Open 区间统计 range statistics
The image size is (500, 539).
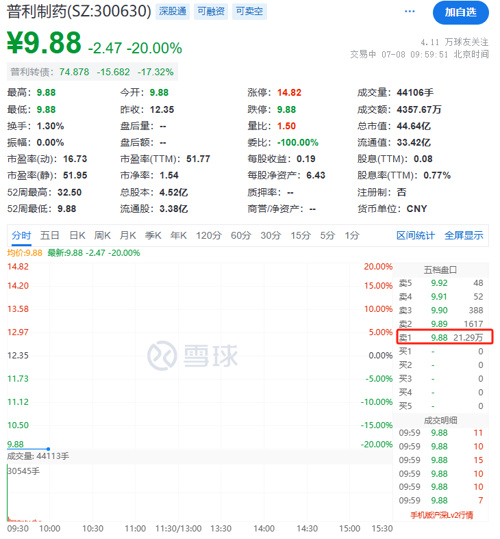click(415, 236)
